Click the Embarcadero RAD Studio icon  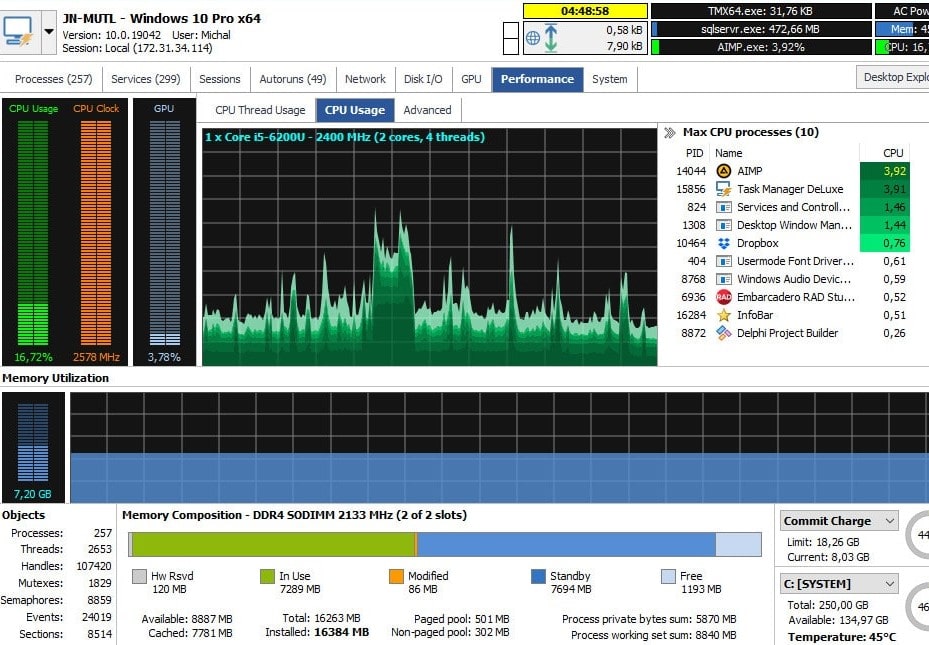(723, 297)
